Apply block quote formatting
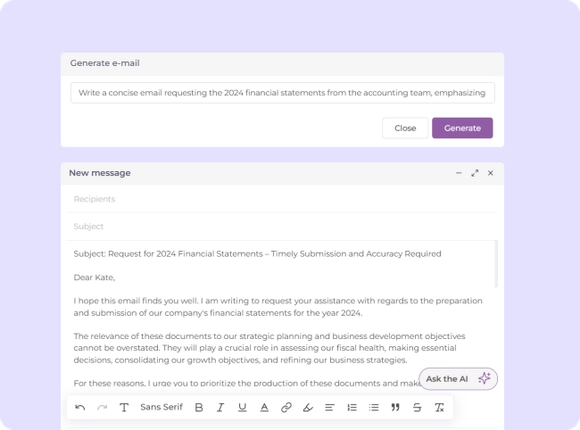This screenshot has width=580, height=430. 395,407
